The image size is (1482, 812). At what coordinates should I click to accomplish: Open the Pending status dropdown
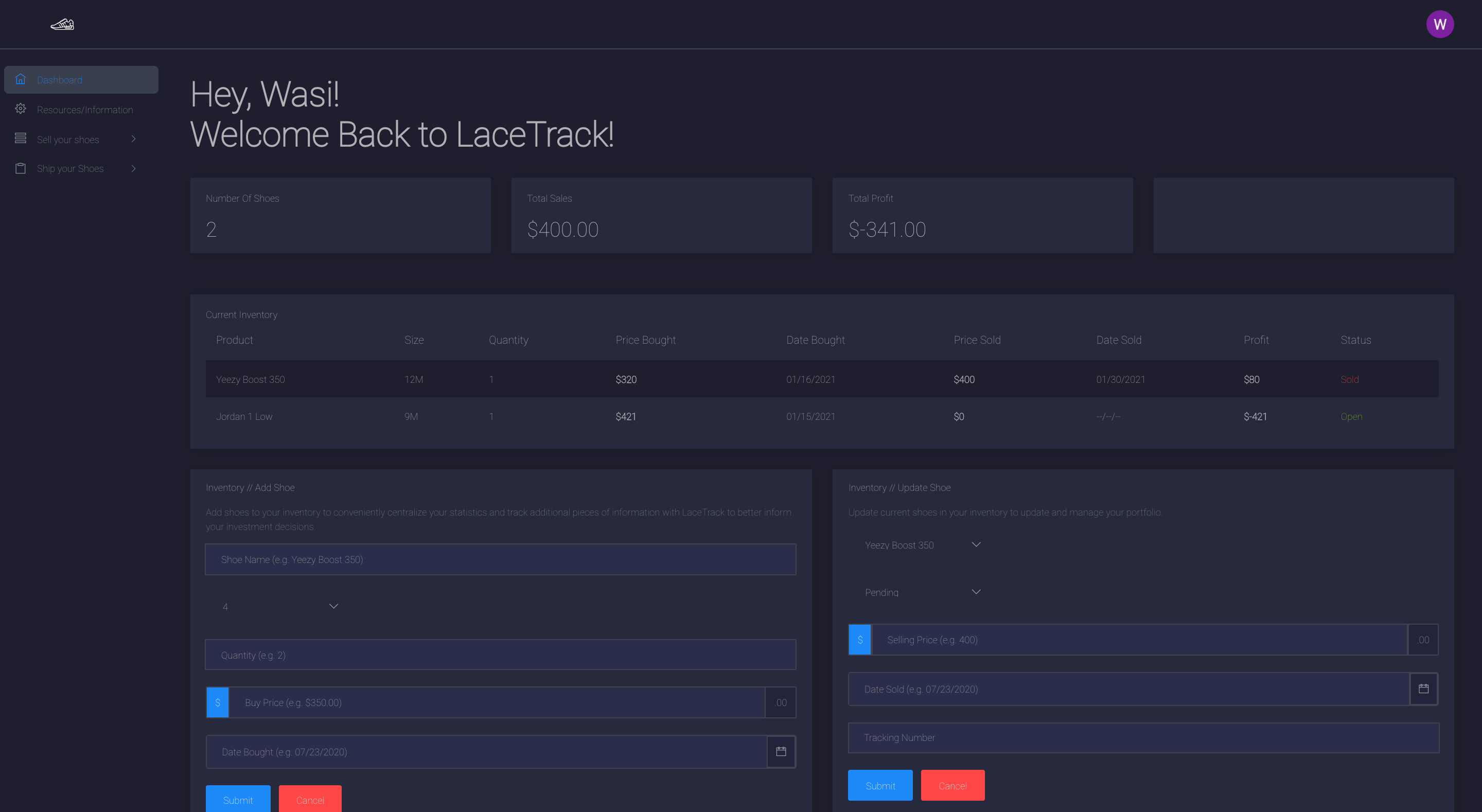(922, 592)
